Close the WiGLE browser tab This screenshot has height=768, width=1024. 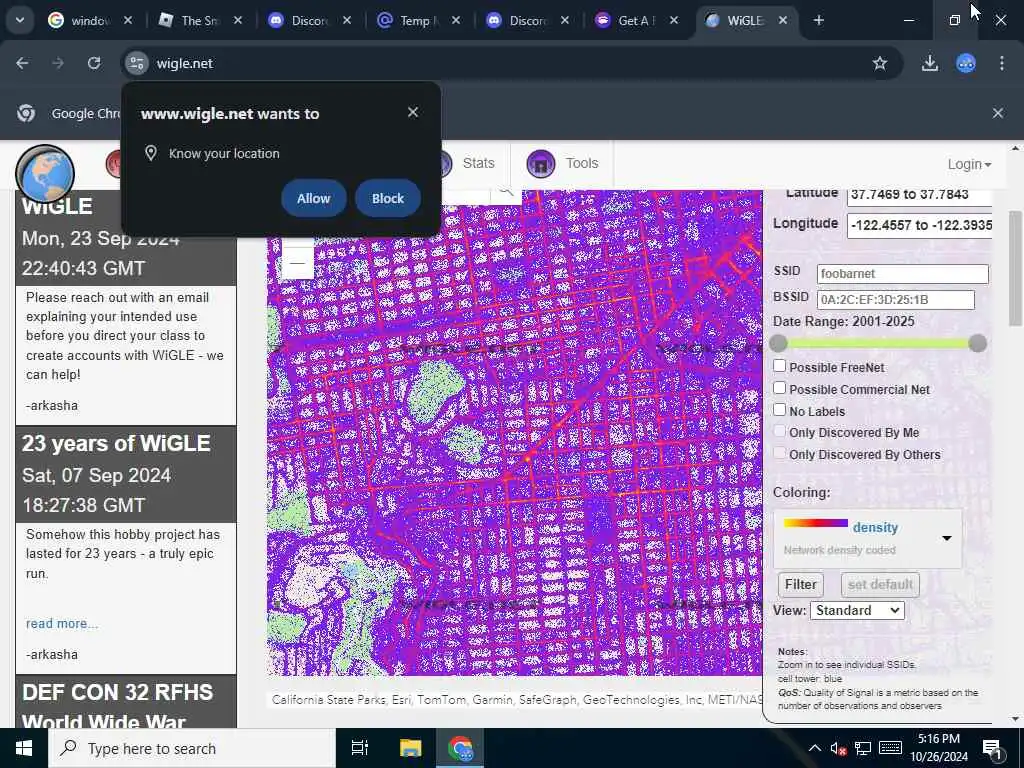pyautogui.click(x=782, y=20)
